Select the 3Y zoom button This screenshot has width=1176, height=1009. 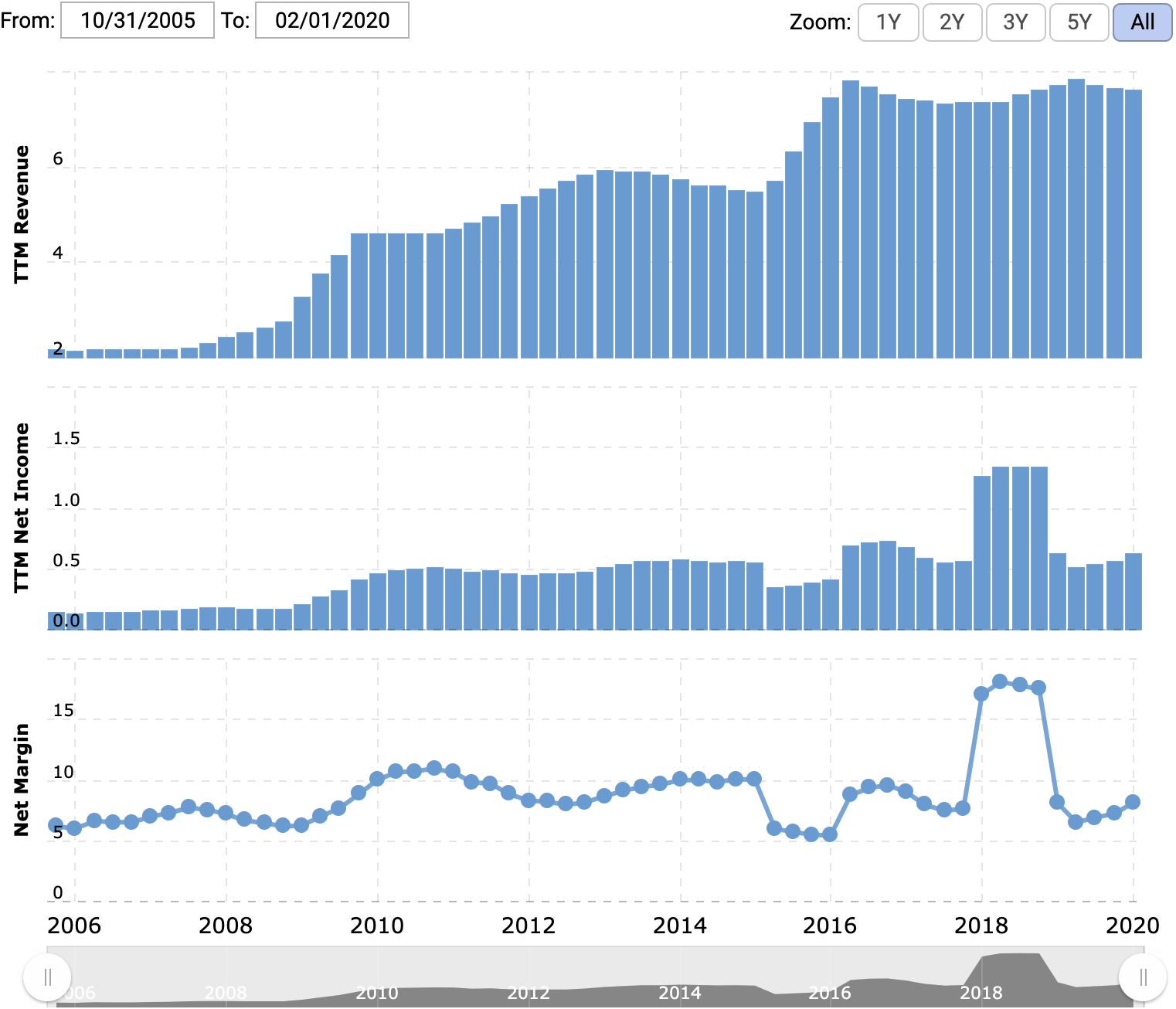click(x=1015, y=22)
